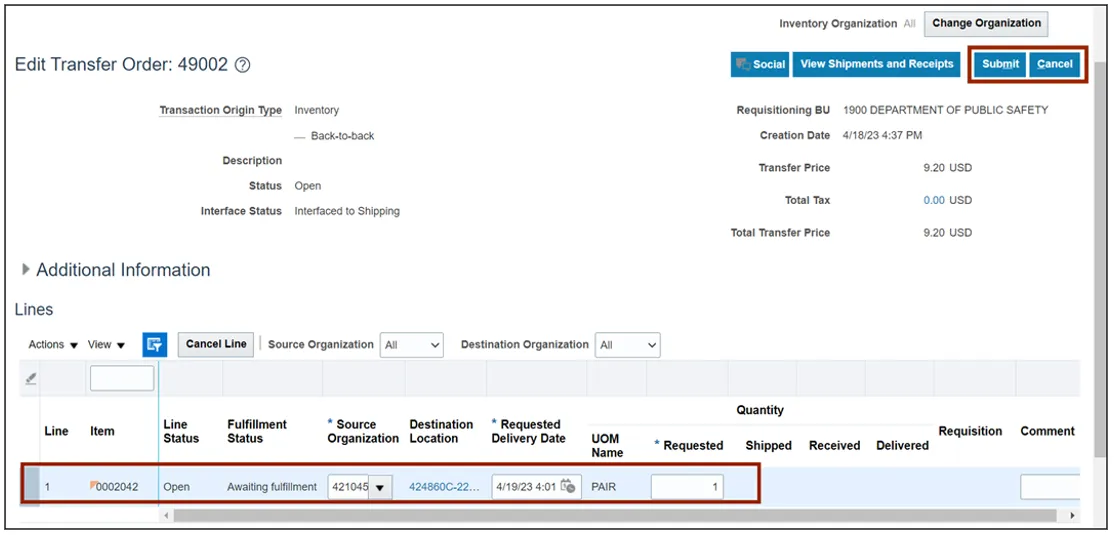Screen dimensions: 1114x535
Task: Click the horizontal scrollbar left arrow
Action: (168, 516)
